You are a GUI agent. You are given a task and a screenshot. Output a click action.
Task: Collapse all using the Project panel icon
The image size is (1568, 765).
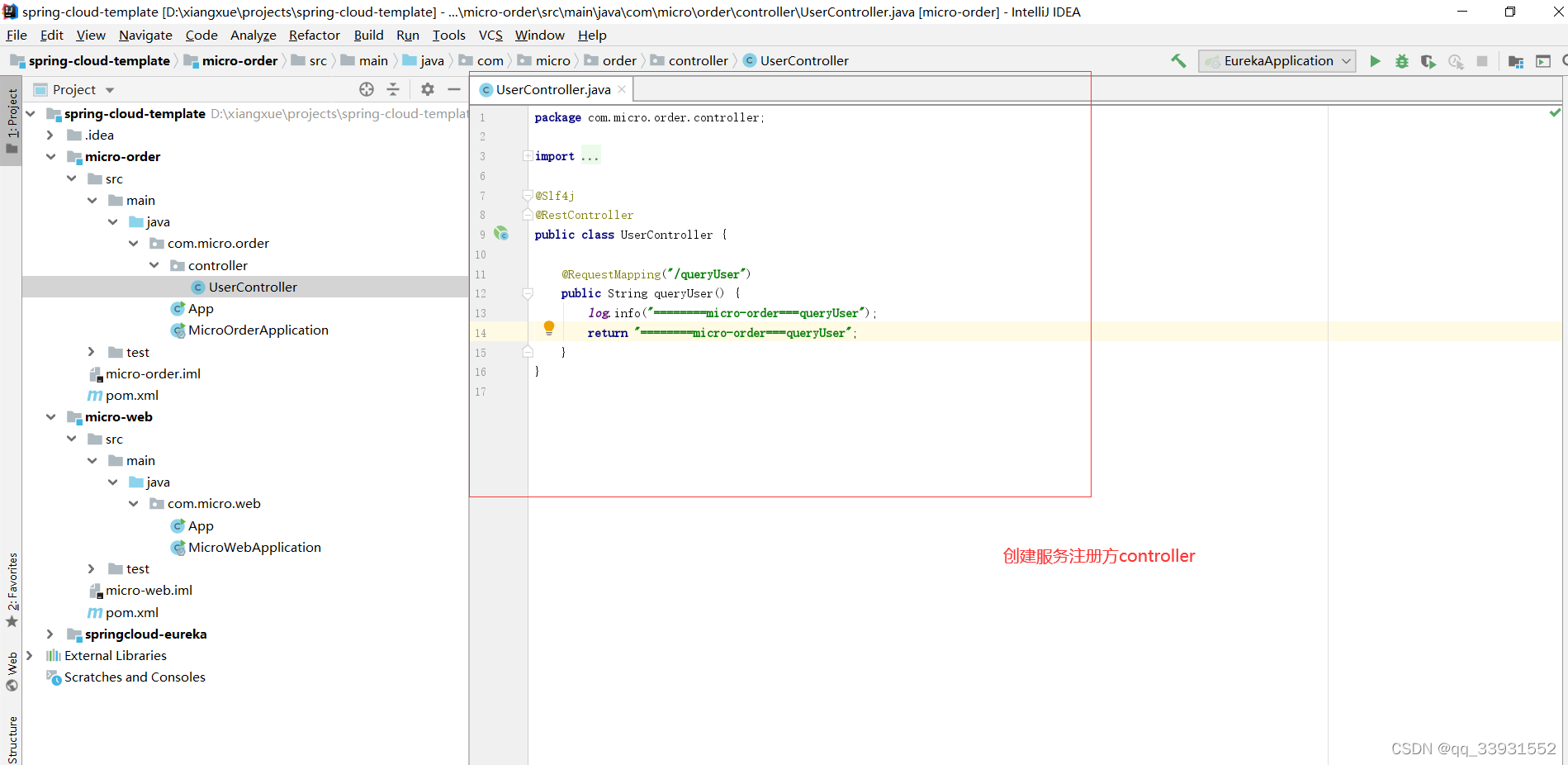click(393, 89)
